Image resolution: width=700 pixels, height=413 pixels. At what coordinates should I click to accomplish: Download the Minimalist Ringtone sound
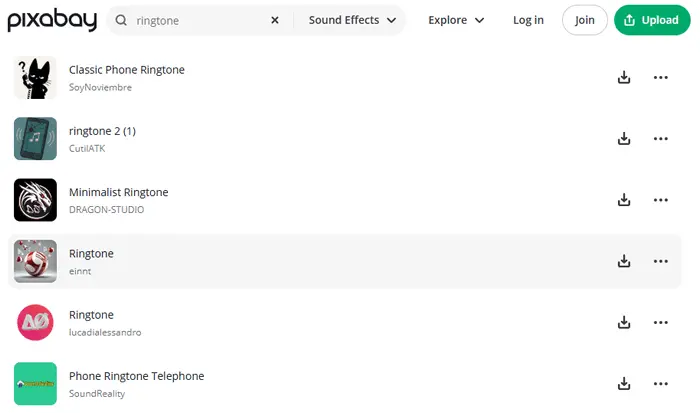624,200
